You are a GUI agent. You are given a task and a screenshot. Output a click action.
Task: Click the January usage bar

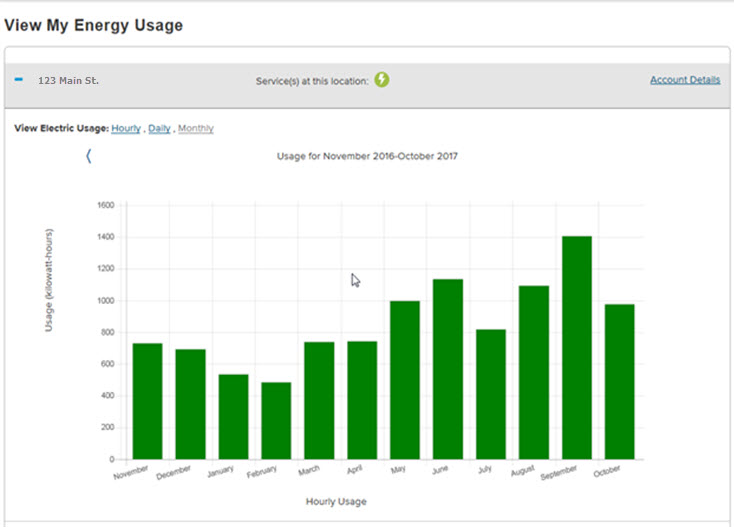(x=233, y=416)
